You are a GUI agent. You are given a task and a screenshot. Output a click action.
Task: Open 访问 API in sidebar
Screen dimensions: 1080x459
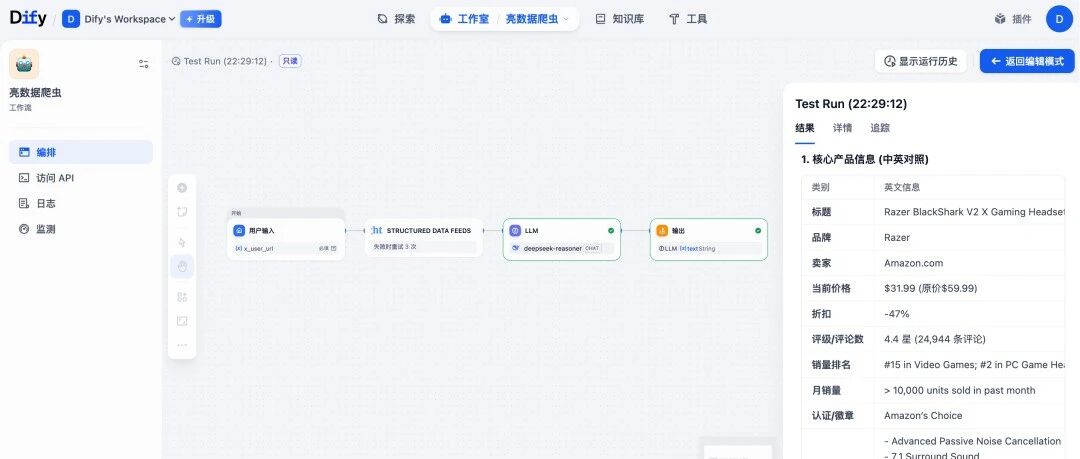click(x=81, y=178)
